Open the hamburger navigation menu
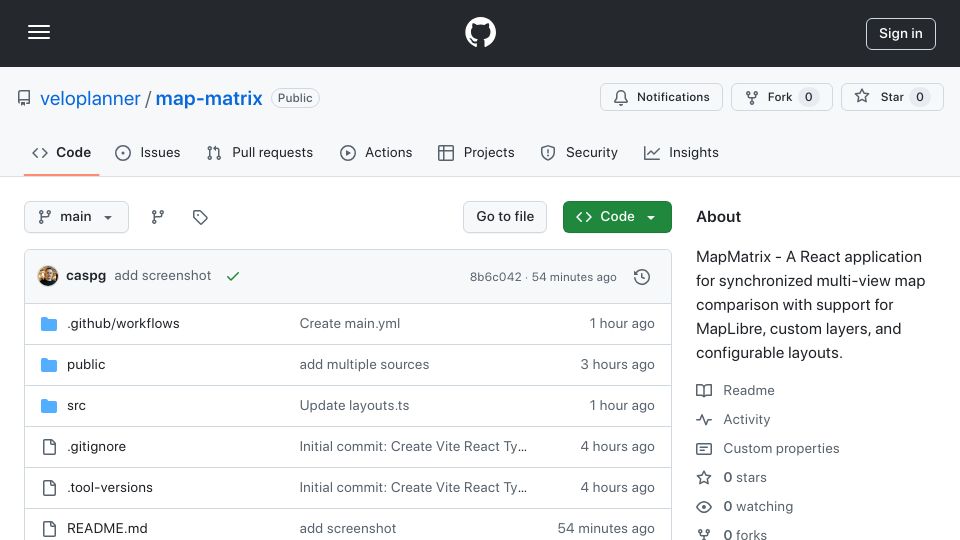This screenshot has width=960, height=540. (x=39, y=32)
